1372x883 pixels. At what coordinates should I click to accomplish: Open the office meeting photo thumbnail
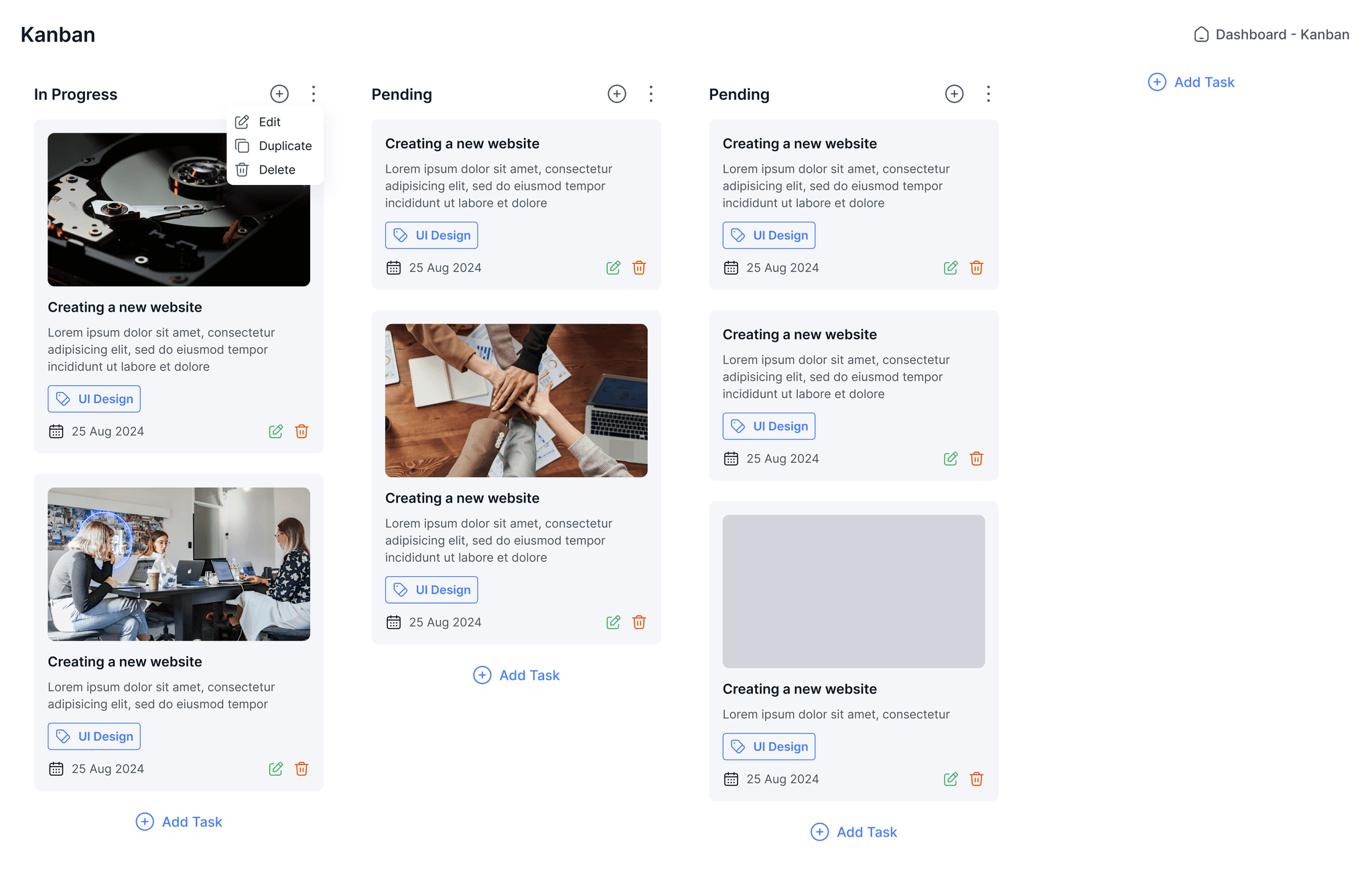pos(179,564)
